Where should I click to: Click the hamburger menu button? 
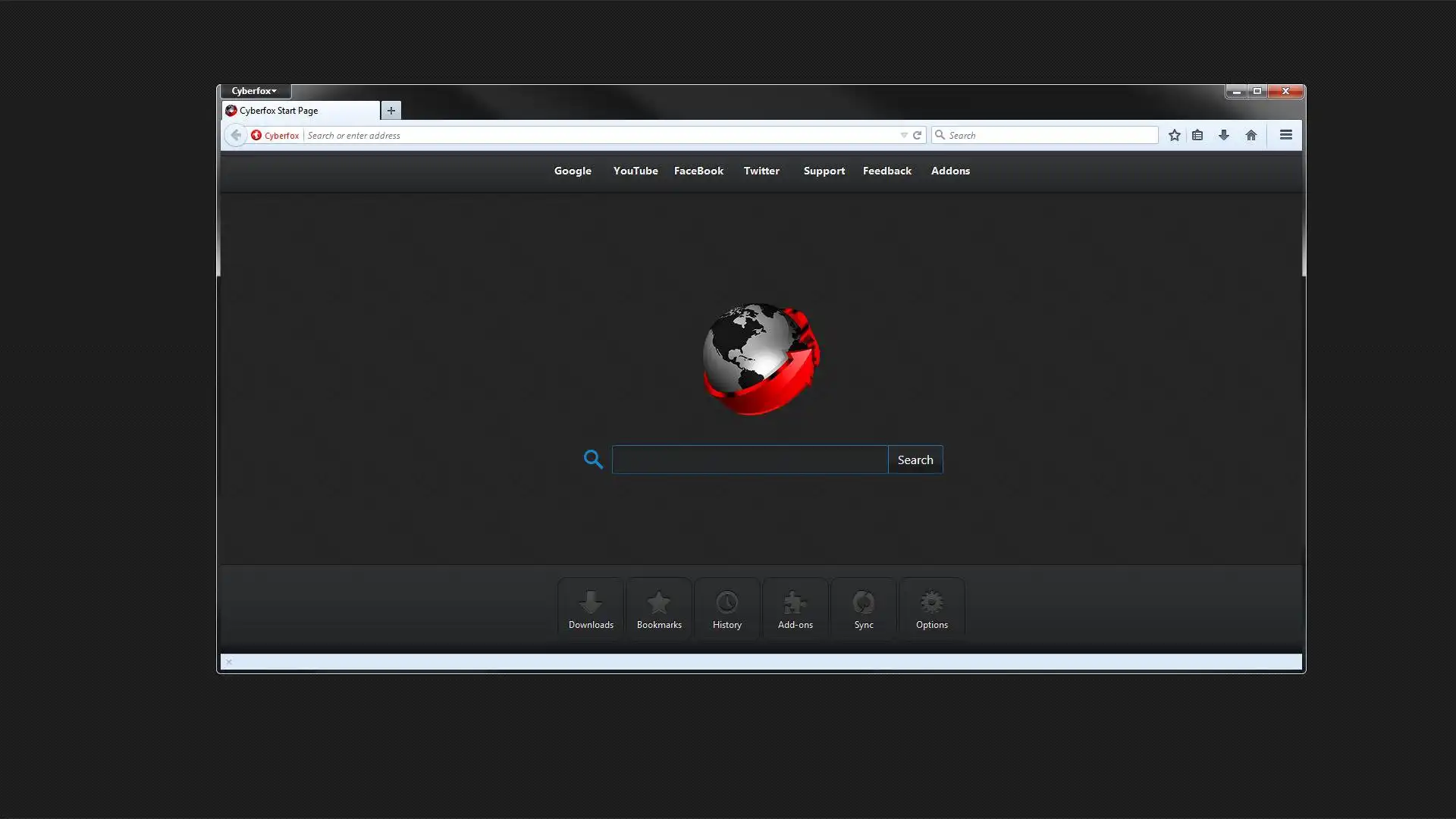[x=1286, y=135]
